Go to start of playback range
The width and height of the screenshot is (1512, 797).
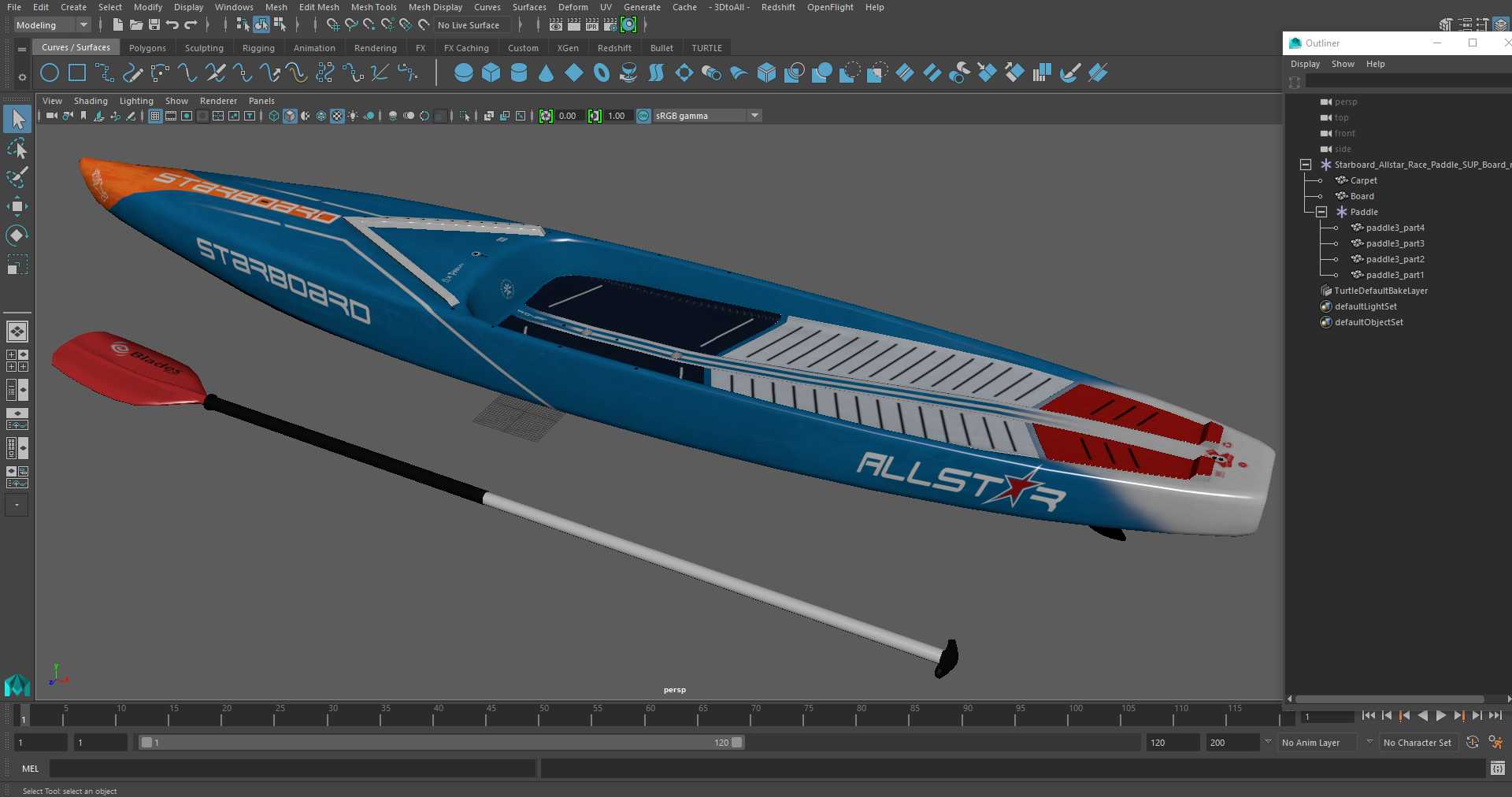click(1368, 716)
